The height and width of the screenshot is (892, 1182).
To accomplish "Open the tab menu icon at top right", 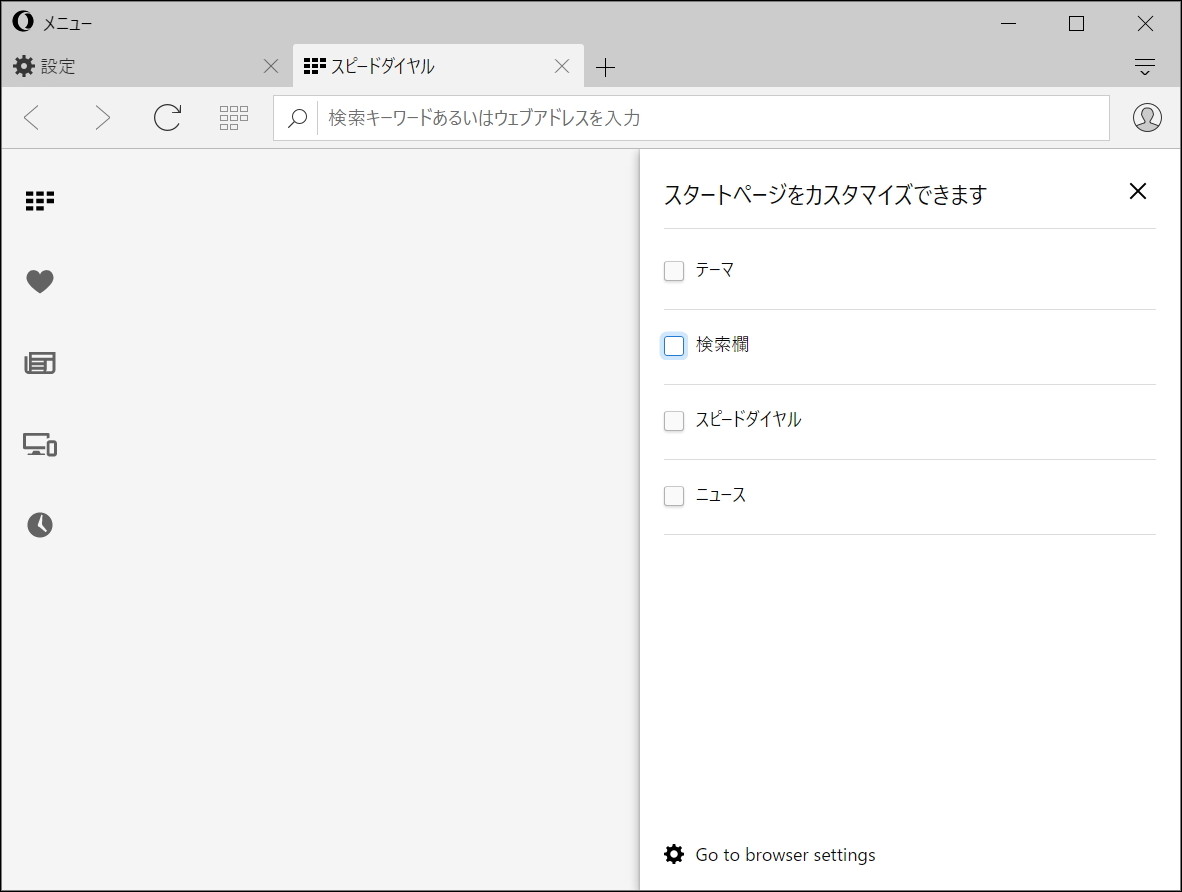I will 1143,66.
